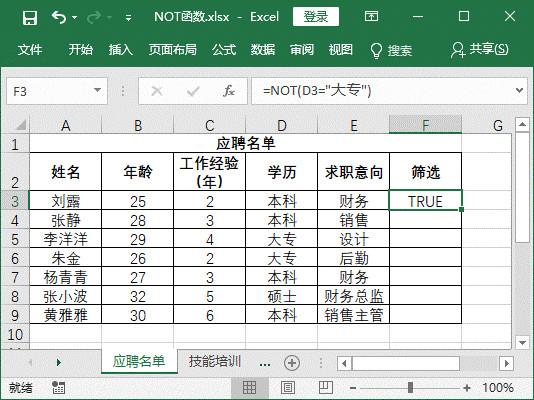Click the 共享 share button
This screenshot has width=534, height=400.
pyautogui.click(x=480, y=50)
